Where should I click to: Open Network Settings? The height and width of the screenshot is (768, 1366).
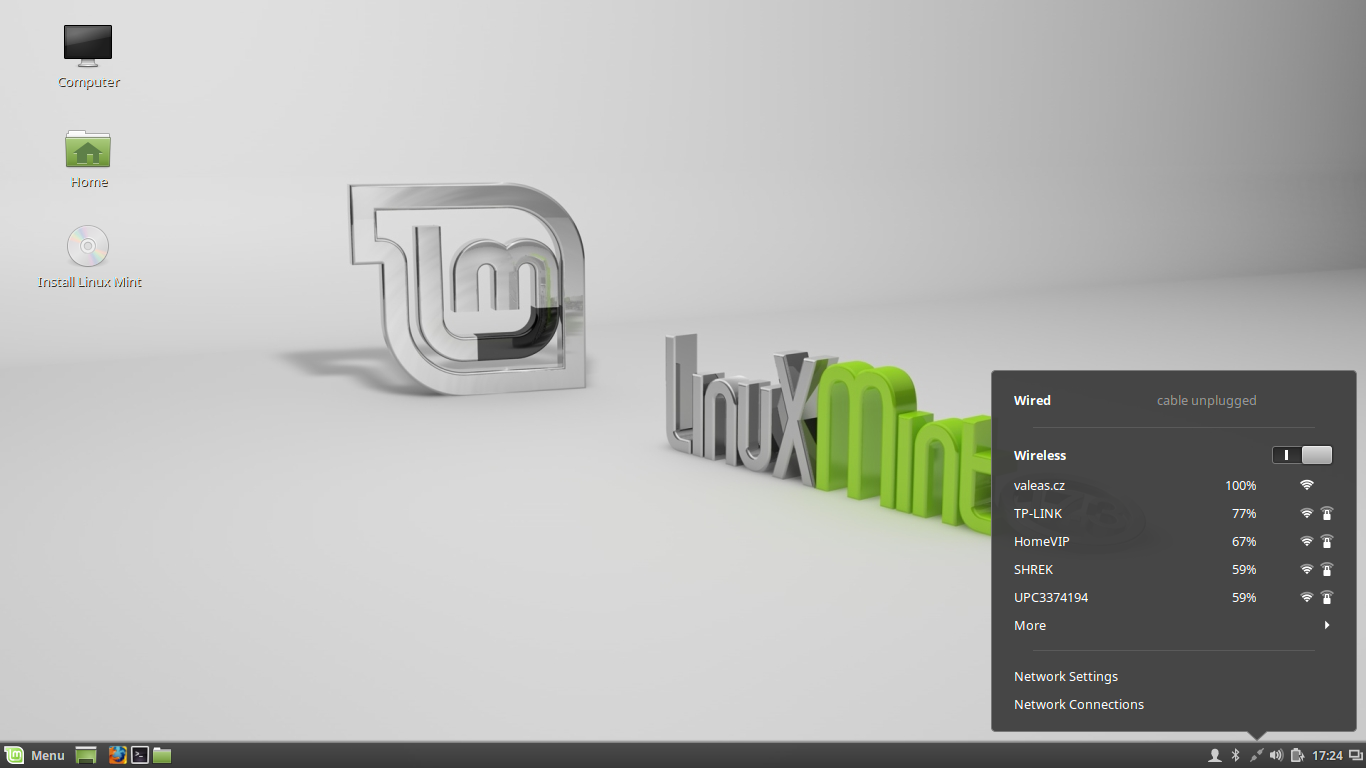[1173, 676]
